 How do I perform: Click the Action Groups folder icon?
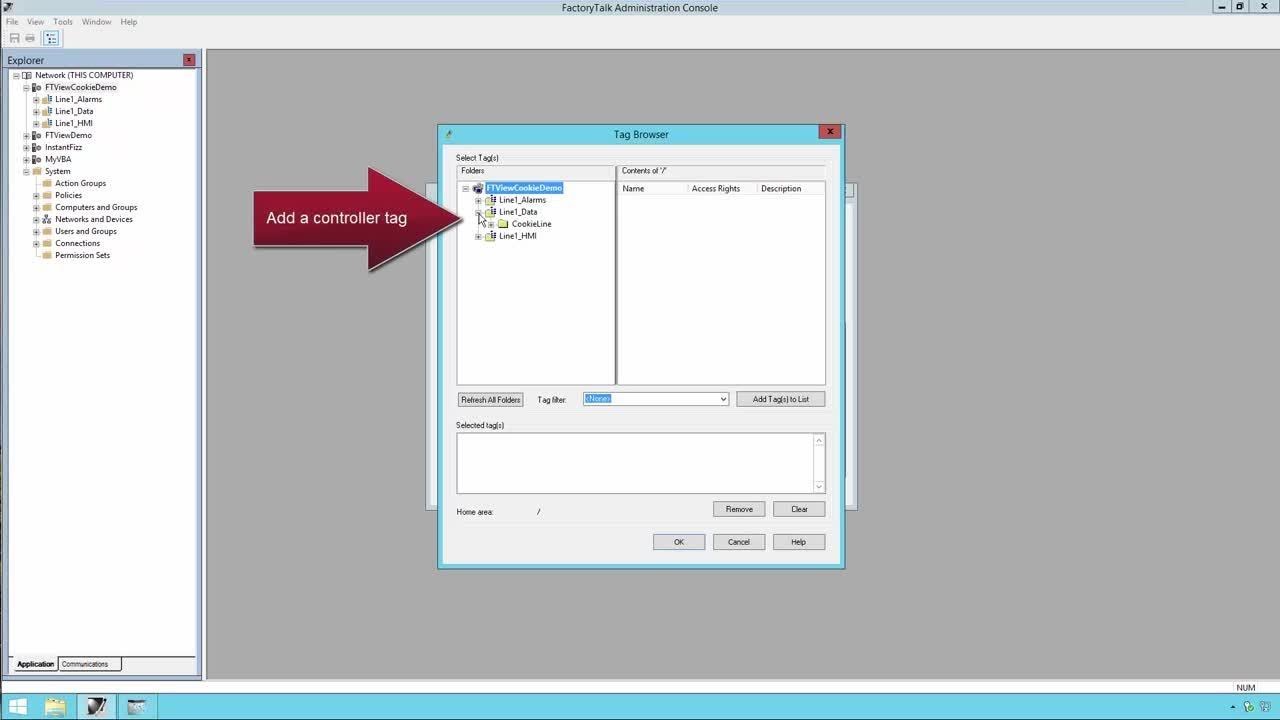47,183
